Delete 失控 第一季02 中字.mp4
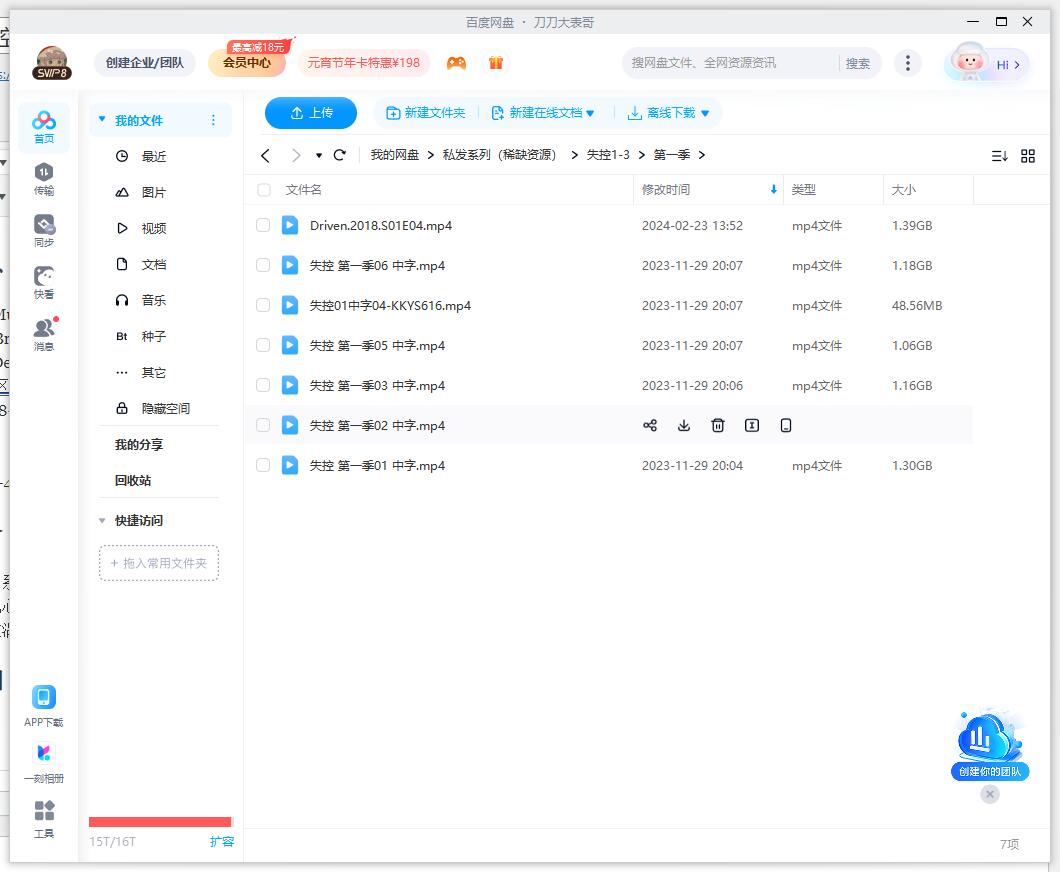The height and width of the screenshot is (872, 1060). [x=718, y=425]
